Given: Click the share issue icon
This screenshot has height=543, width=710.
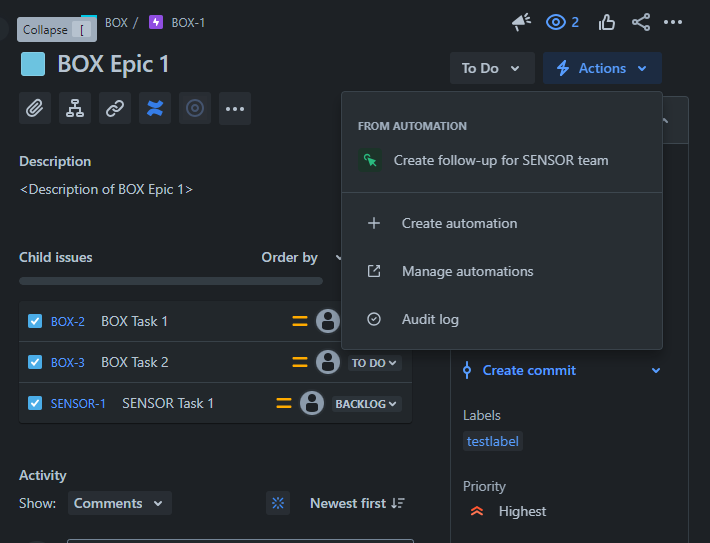Looking at the screenshot, I should click(641, 22).
